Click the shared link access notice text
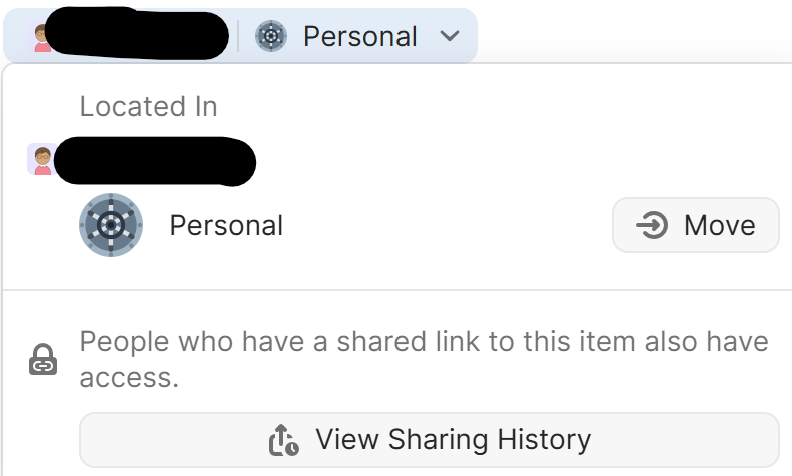Viewport: 792px width, 476px height. [424, 342]
